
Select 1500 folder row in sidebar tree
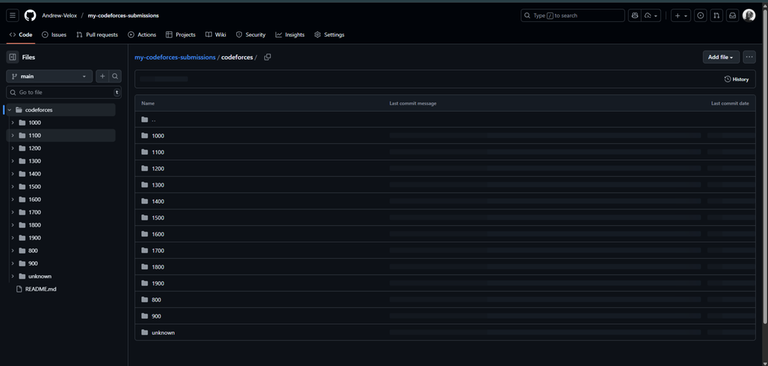(x=61, y=187)
